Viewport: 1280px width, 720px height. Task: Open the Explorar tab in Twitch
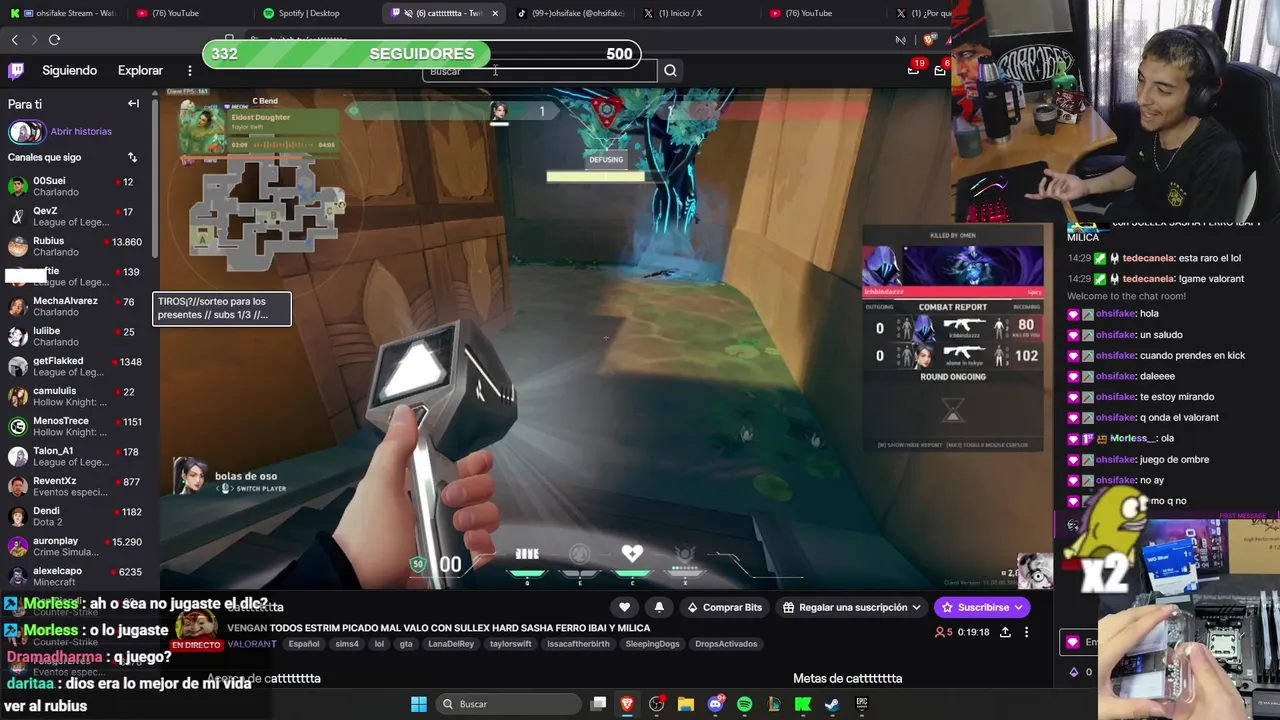(140, 70)
